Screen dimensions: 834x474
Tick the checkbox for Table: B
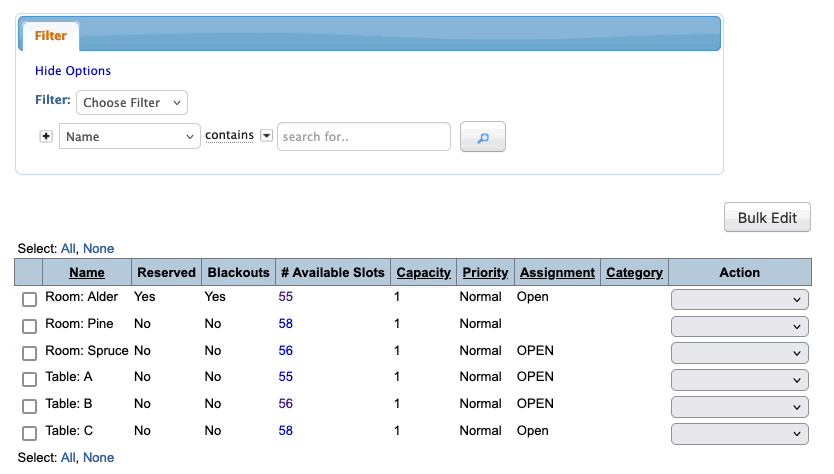[29, 406]
